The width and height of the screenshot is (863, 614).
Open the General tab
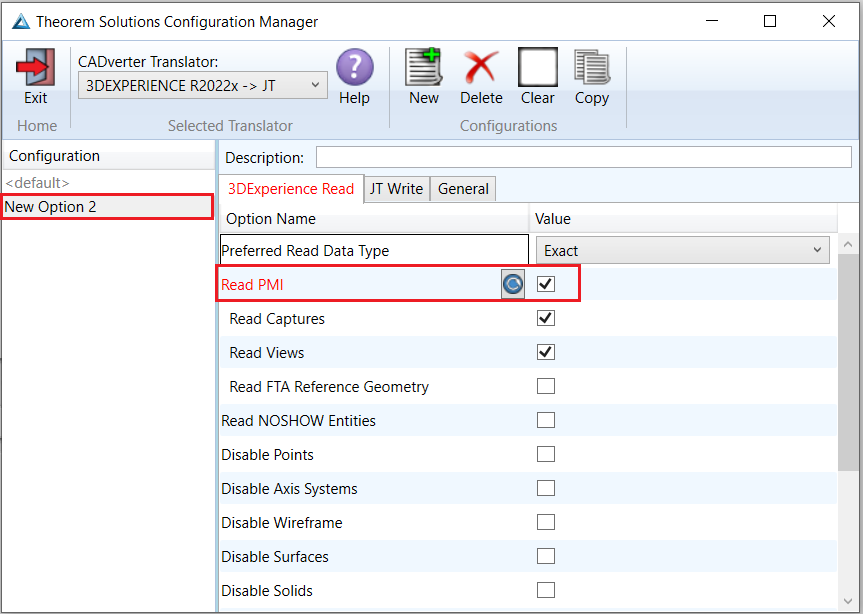click(x=463, y=189)
